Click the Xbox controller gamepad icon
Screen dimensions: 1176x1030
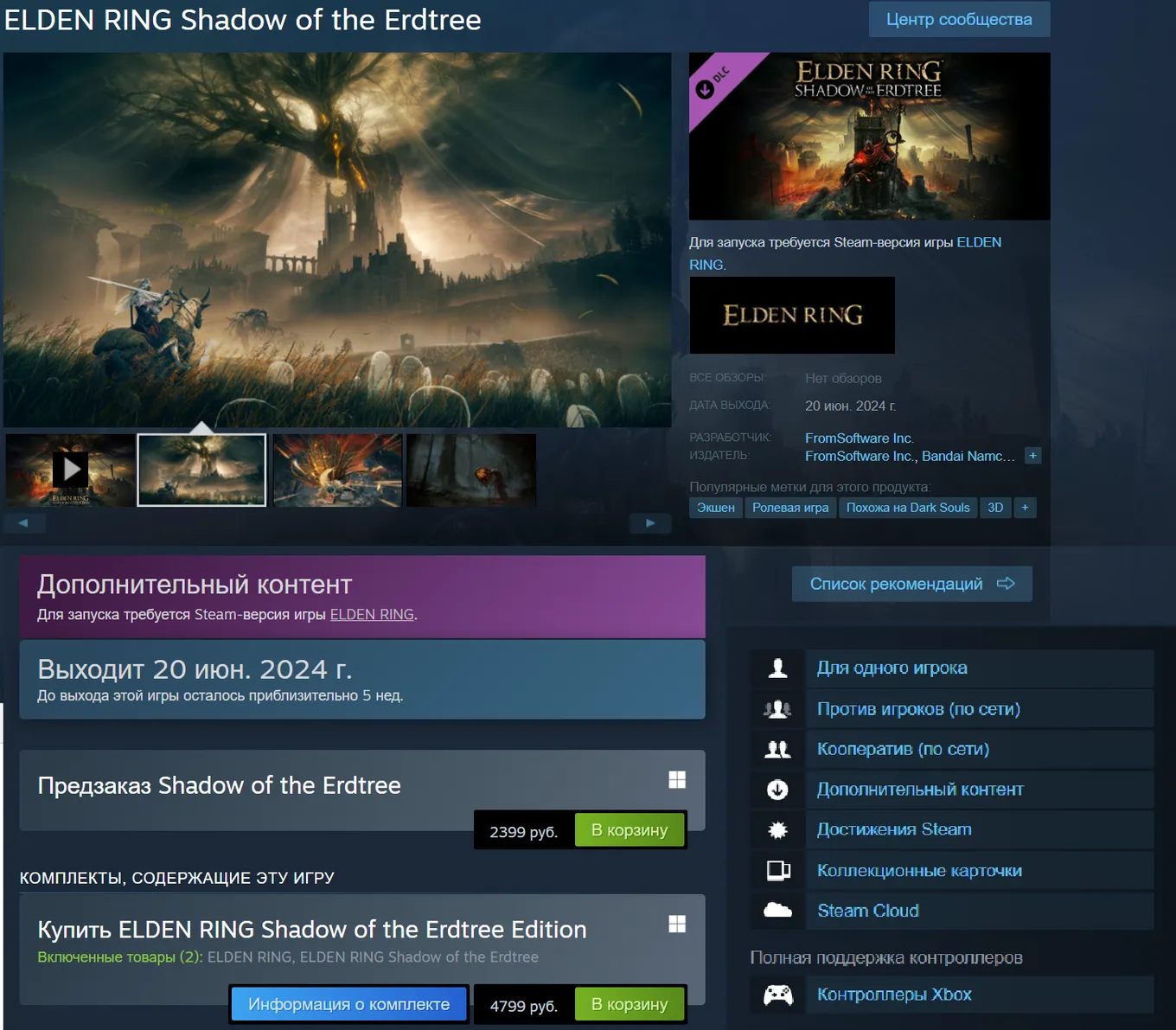click(777, 995)
